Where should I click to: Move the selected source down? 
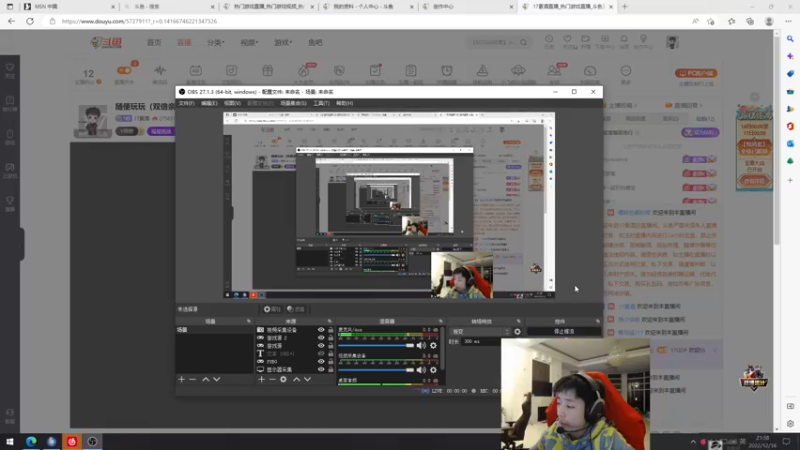[308, 379]
